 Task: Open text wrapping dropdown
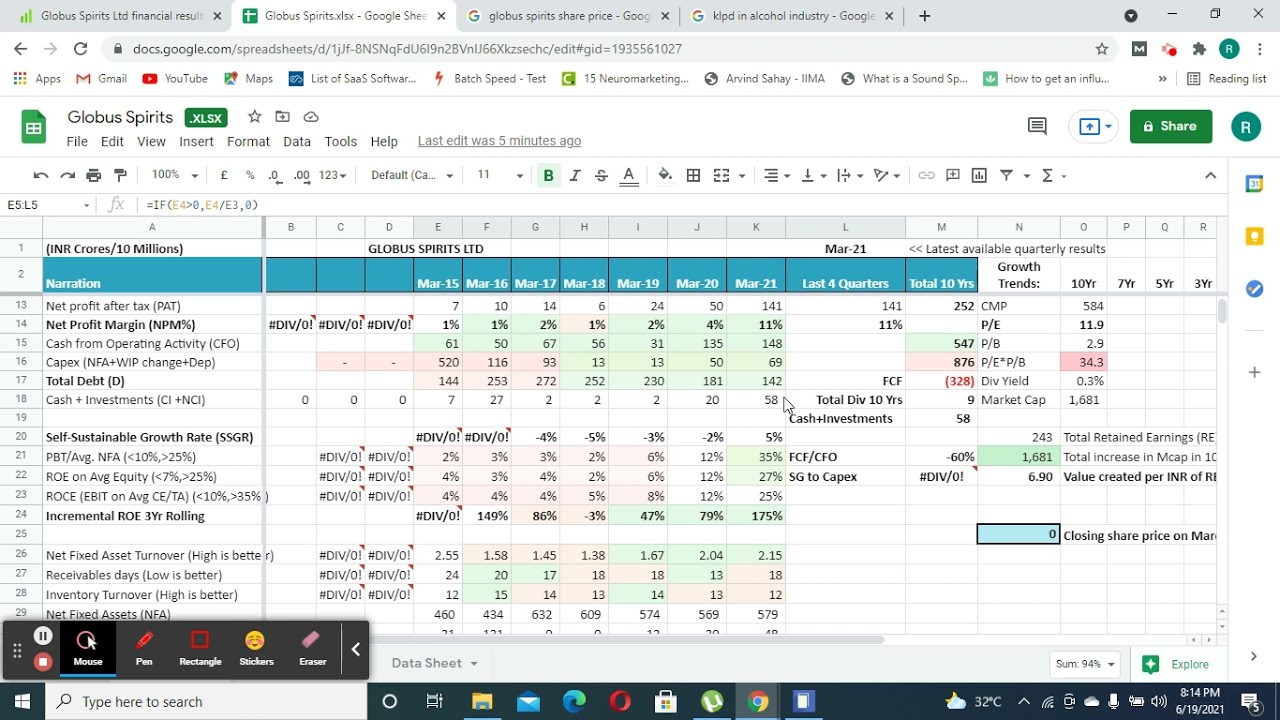point(849,175)
